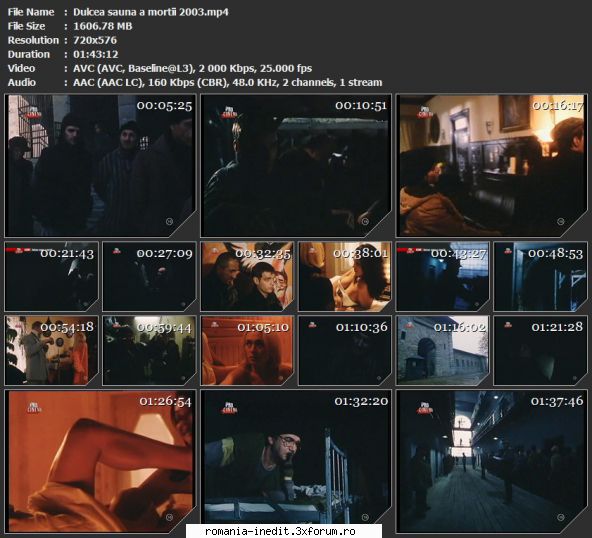Click the file size value '1606.78 MB'

103,26
